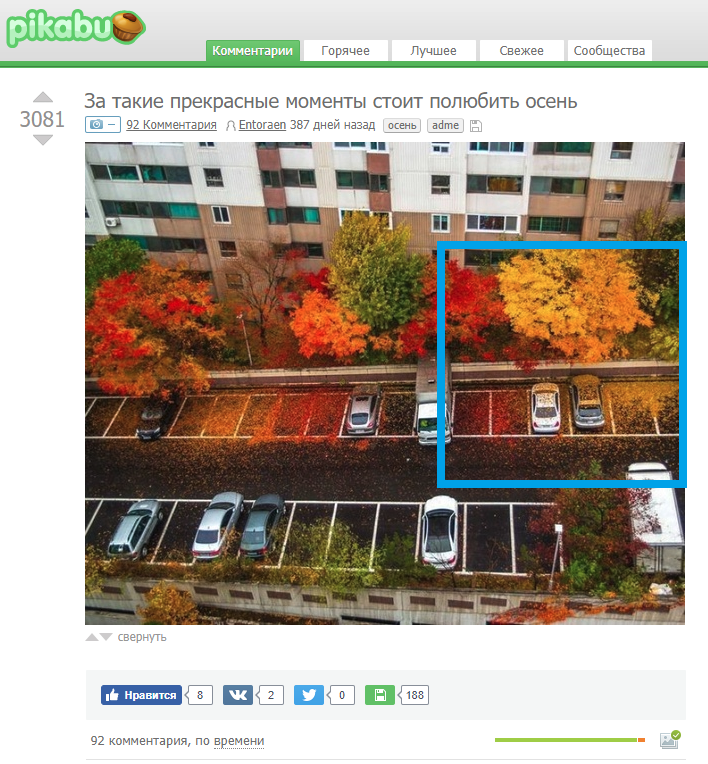Share post via VK button
This screenshot has width=708, height=764.
238,695
